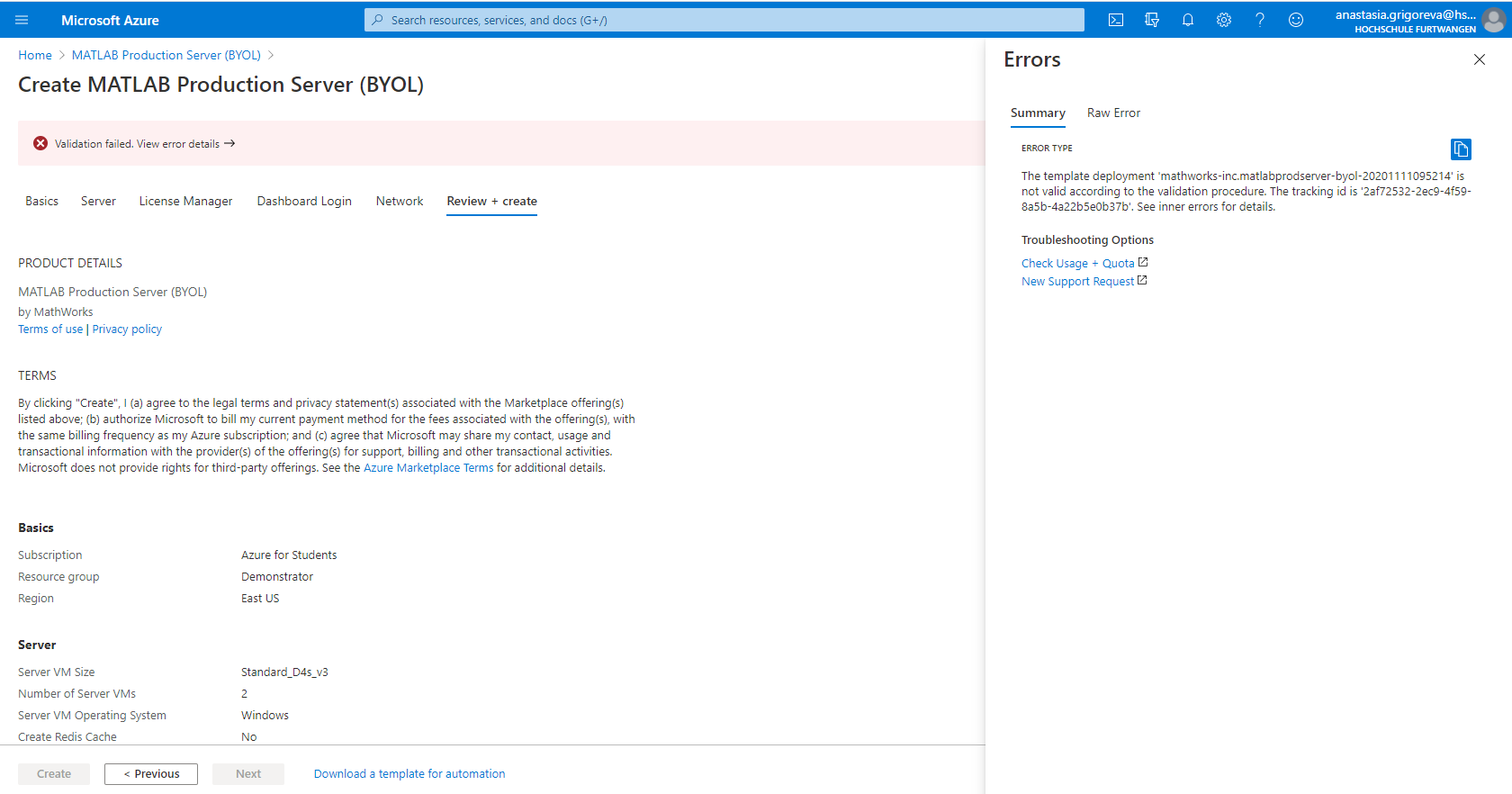Close the Errors panel
Viewport: 1512px width, 794px height.
click(x=1480, y=59)
